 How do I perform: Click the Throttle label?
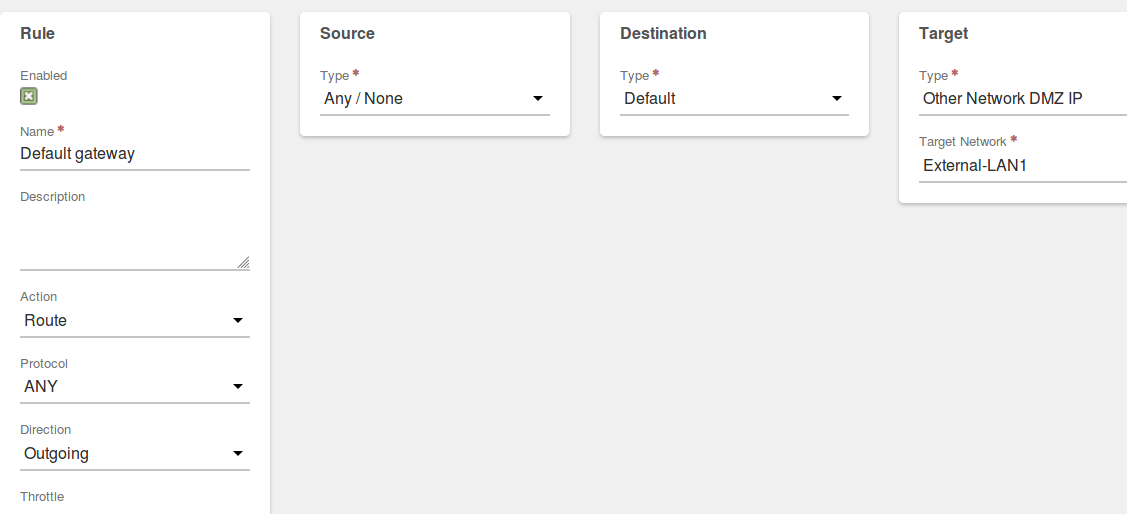click(x=42, y=497)
